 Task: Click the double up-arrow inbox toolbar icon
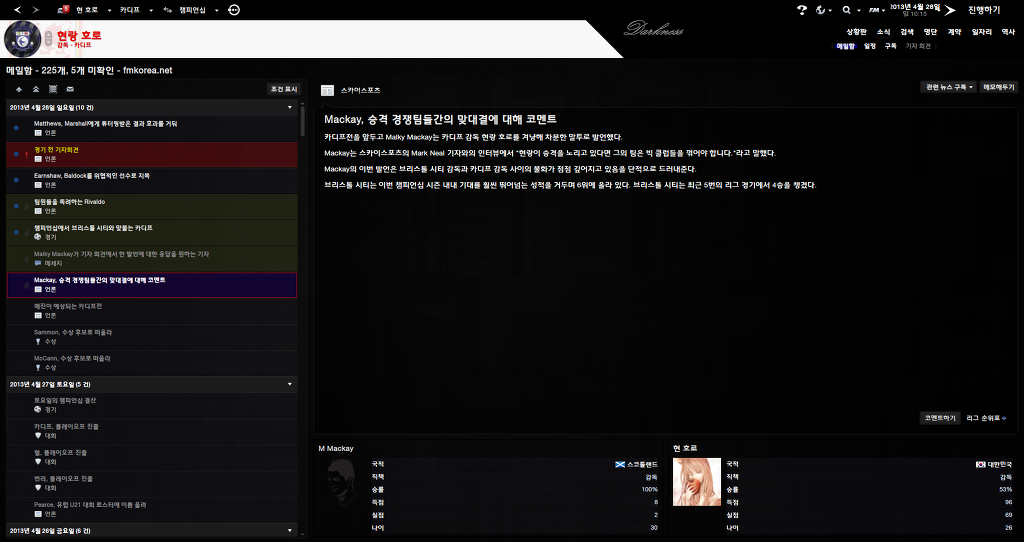36,89
